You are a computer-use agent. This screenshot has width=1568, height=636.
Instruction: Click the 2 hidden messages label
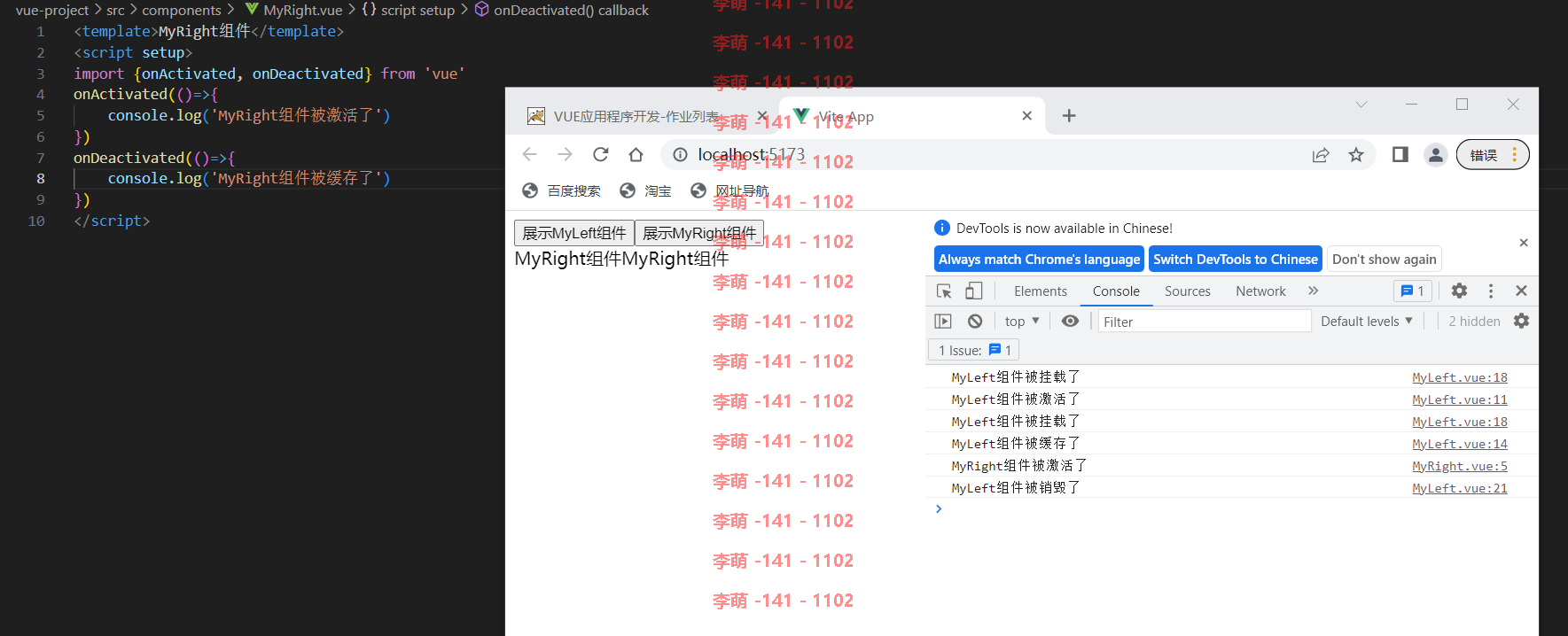pyautogui.click(x=1474, y=321)
